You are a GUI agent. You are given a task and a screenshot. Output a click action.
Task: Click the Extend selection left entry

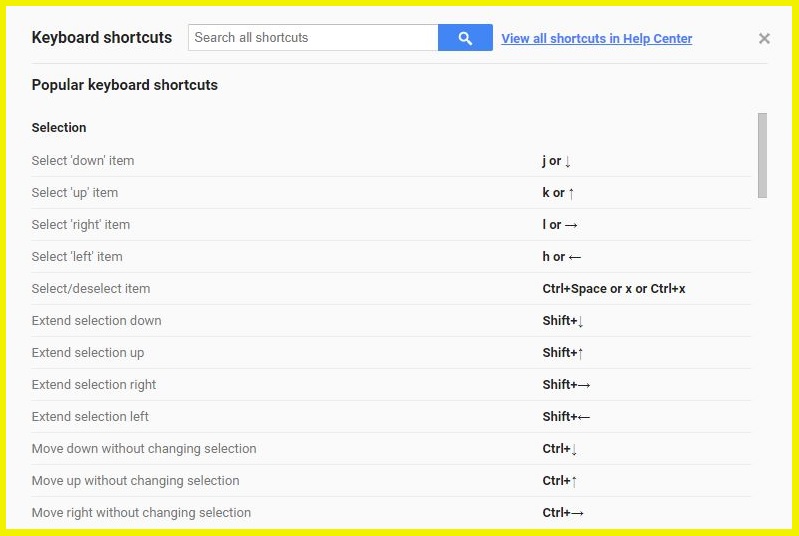pyautogui.click(x=391, y=417)
